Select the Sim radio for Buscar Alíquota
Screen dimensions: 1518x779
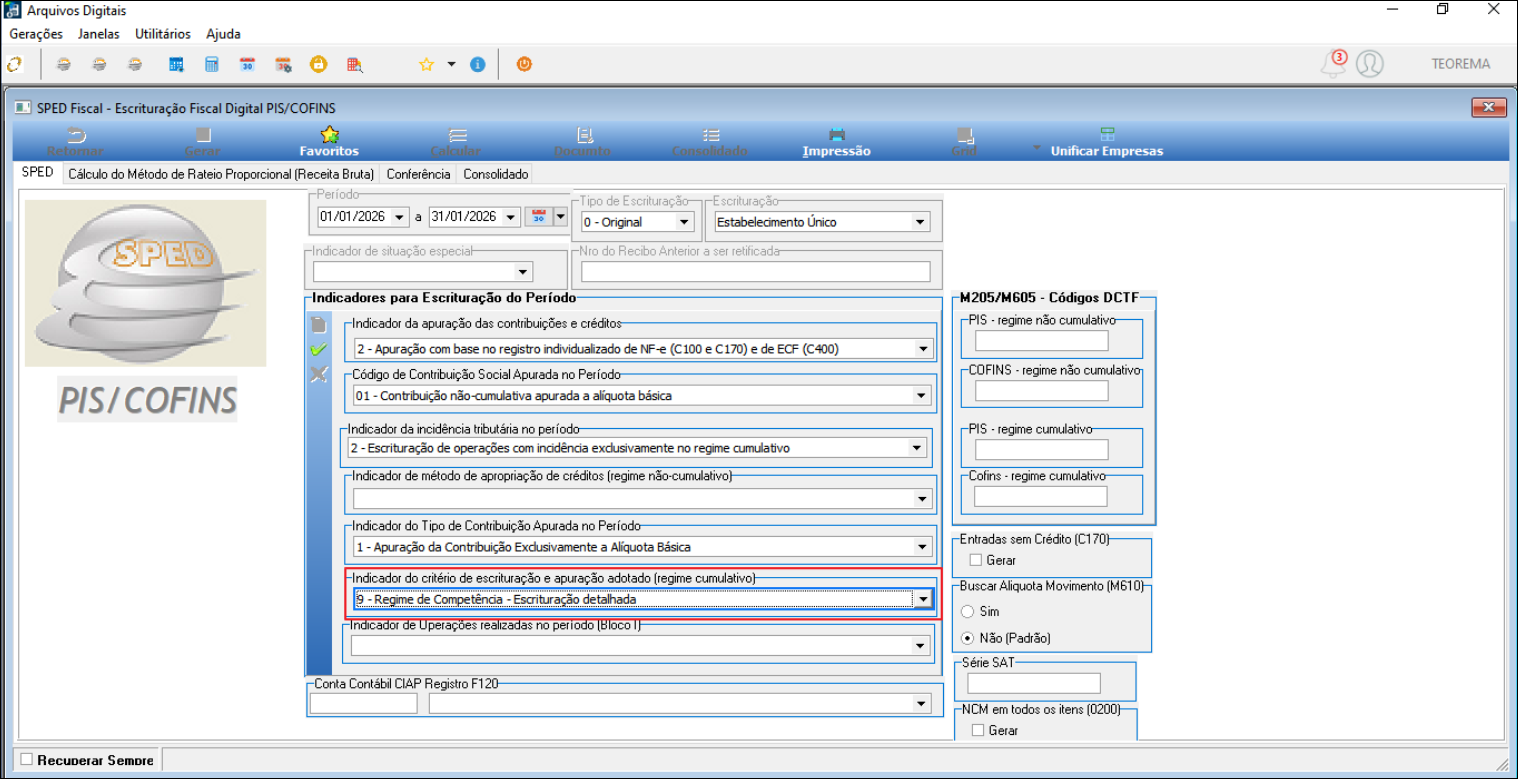pos(966,611)
